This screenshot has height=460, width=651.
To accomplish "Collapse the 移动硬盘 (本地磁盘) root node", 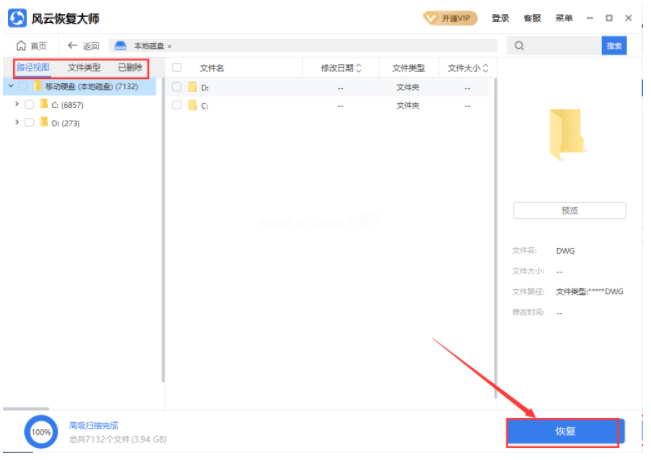I will pos(10,87).
